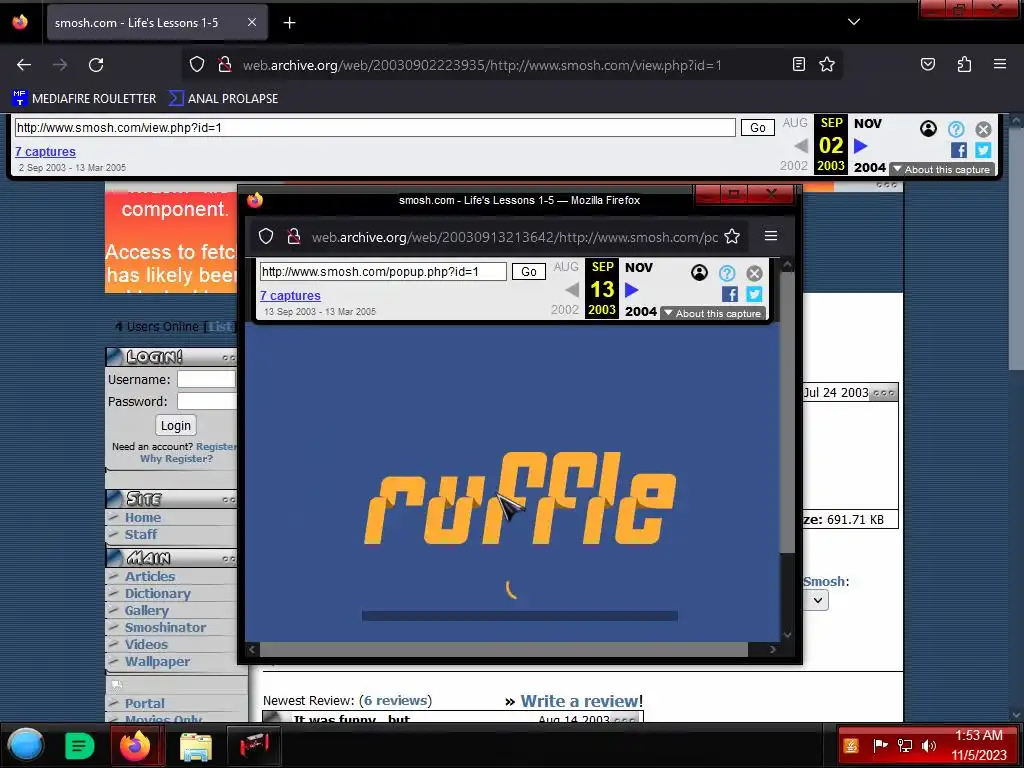Click next capture arrow in main Wayback toolbar
Image resolution: width=1024 pixels, height=768 pixels.
pyautogui.click(x=861, y=146)
